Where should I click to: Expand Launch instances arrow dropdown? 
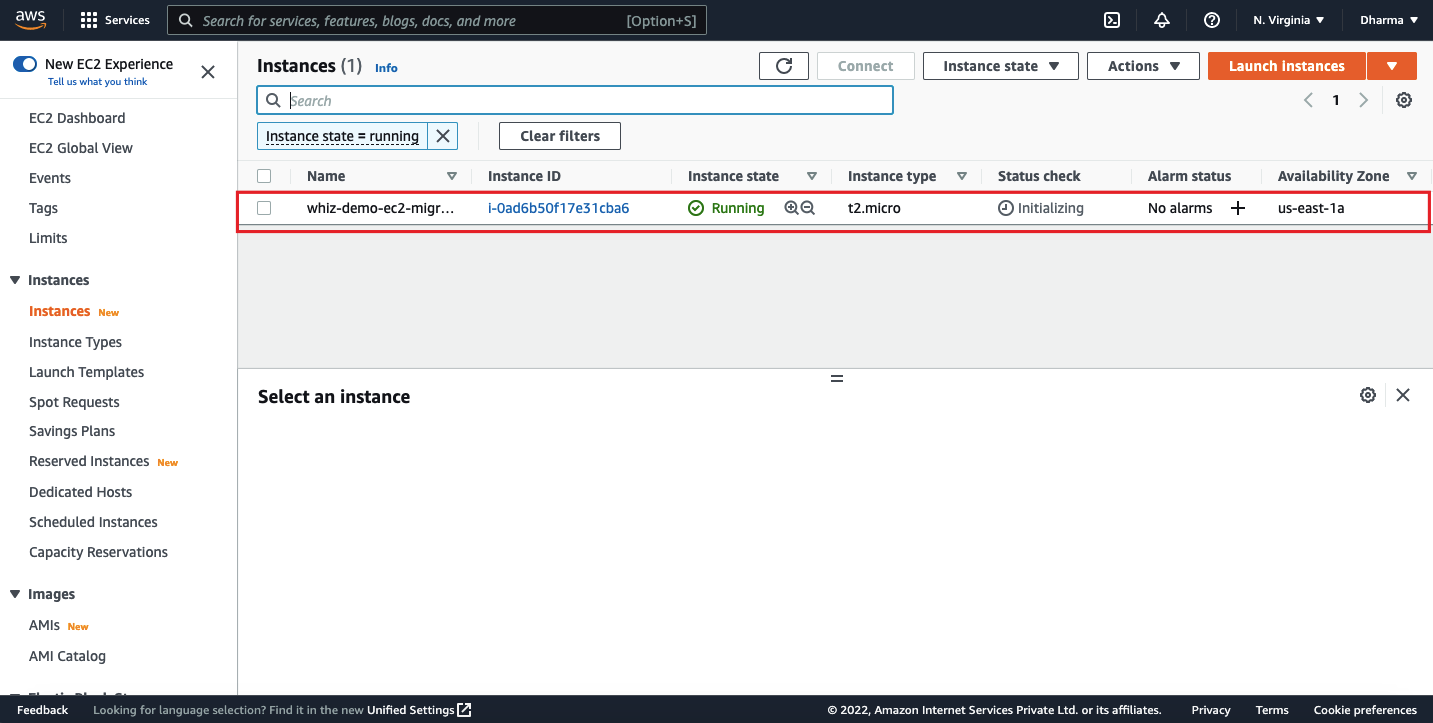coord(1392,66)
